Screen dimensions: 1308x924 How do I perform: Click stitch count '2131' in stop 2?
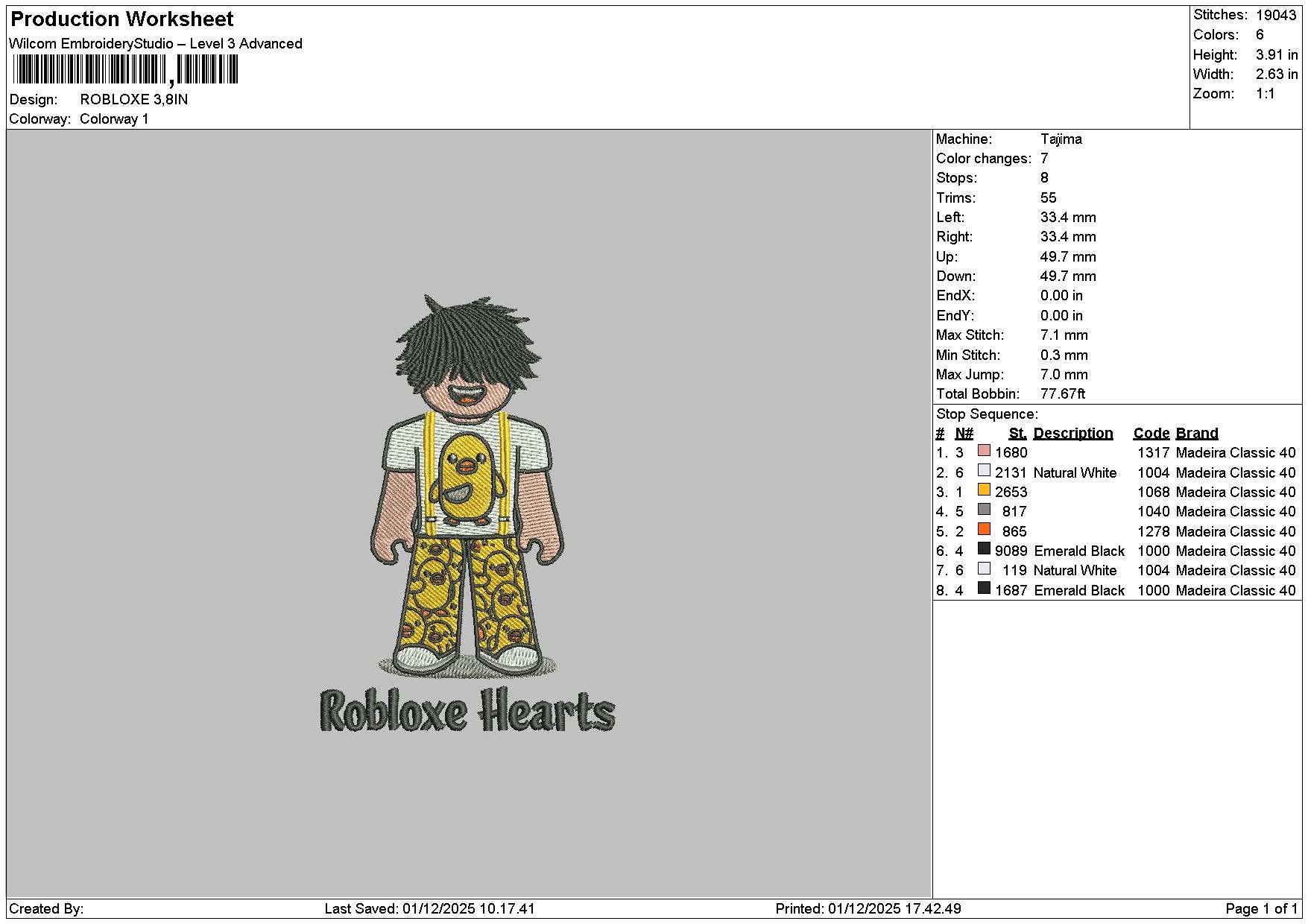pyautogui.click(x=1011, y=473)
